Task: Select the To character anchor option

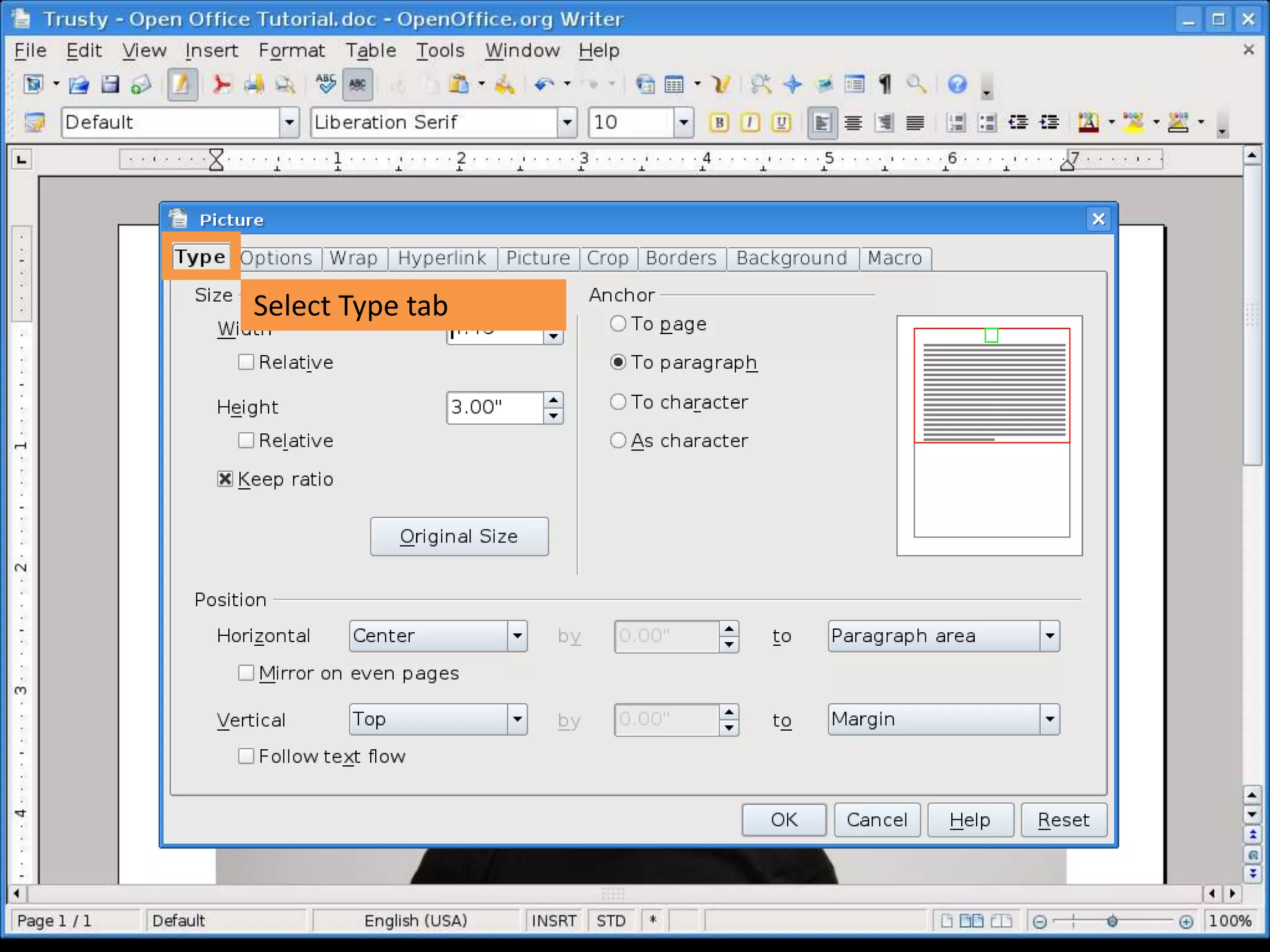Action: coord(618,402)
